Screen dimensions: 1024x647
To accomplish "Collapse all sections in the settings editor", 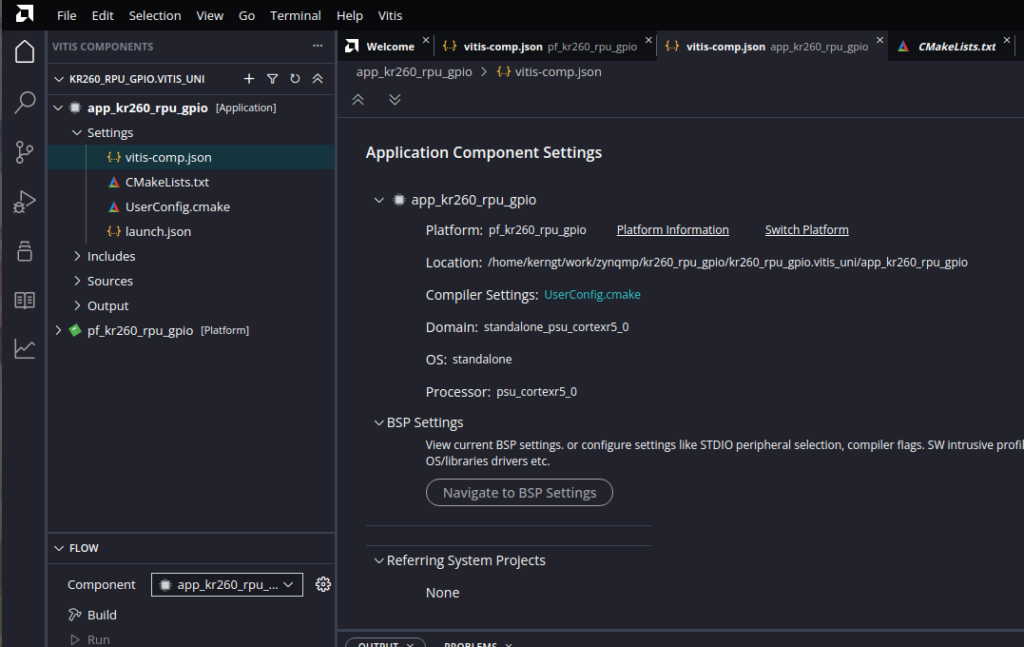I will [x=358, y=99].
